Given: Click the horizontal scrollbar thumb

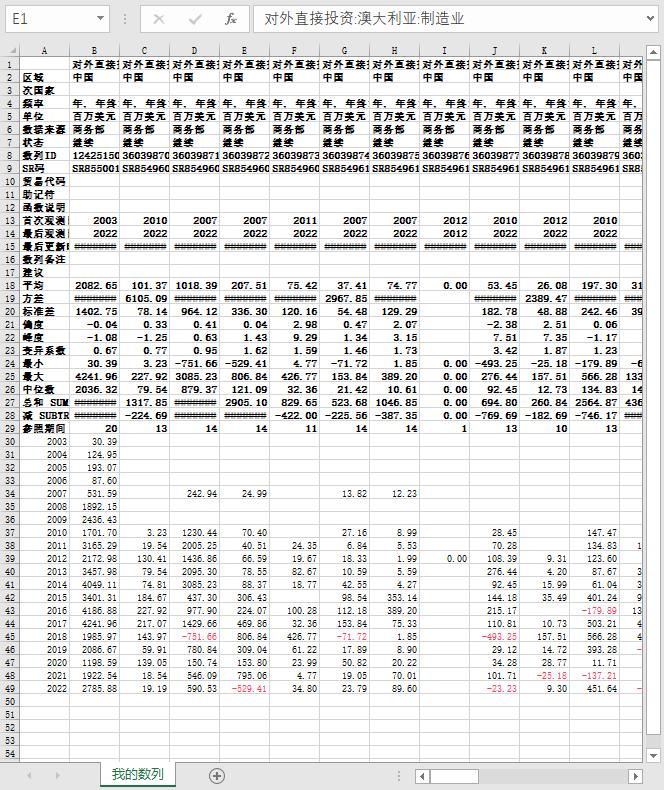Looking at the screenshot, I should coord(454,776).
